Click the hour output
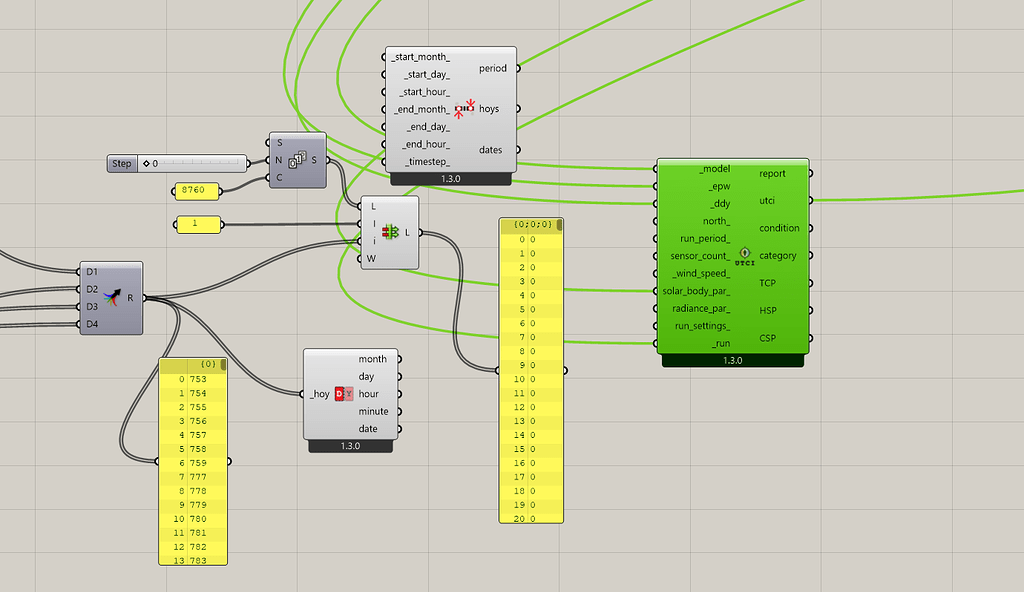 tap(368, 394)
